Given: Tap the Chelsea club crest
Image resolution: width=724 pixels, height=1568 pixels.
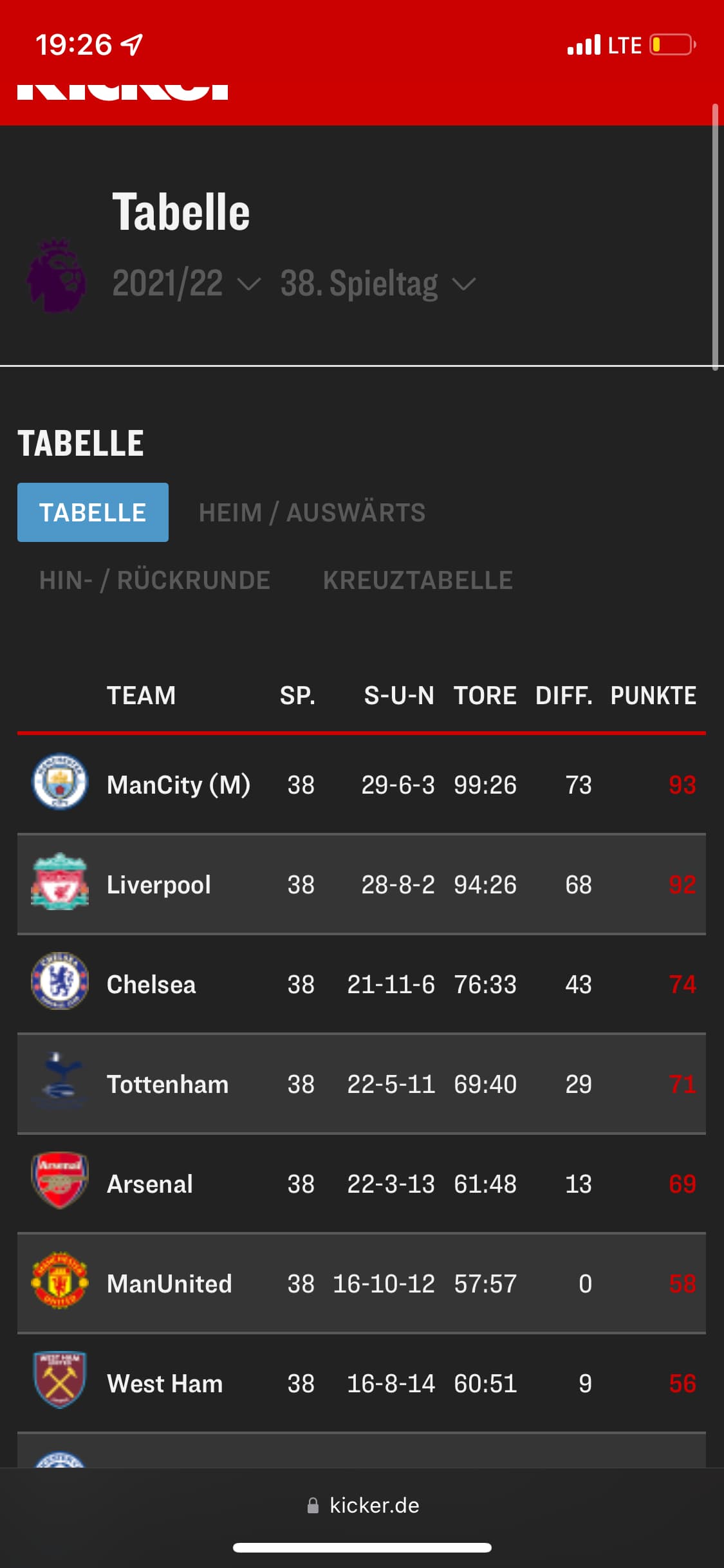Looking at the screenshot, I should click(x=59, y=982).
